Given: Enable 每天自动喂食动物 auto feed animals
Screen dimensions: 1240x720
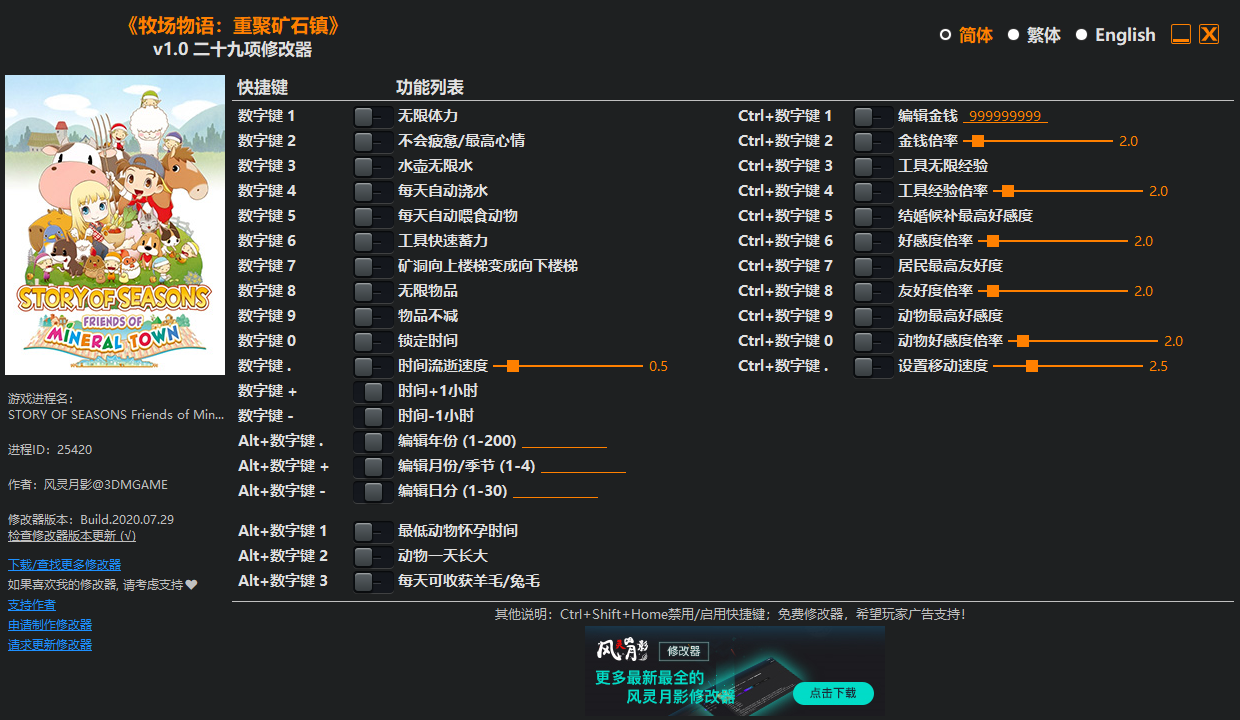Looking at the screenshot, I should (x=372, y=215).
